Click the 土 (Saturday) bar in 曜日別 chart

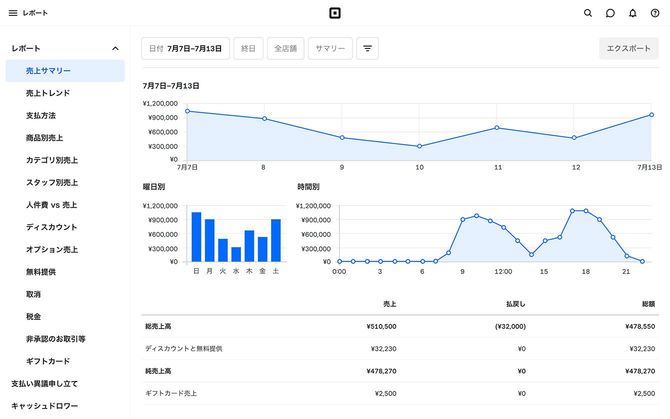coord(276,240)
